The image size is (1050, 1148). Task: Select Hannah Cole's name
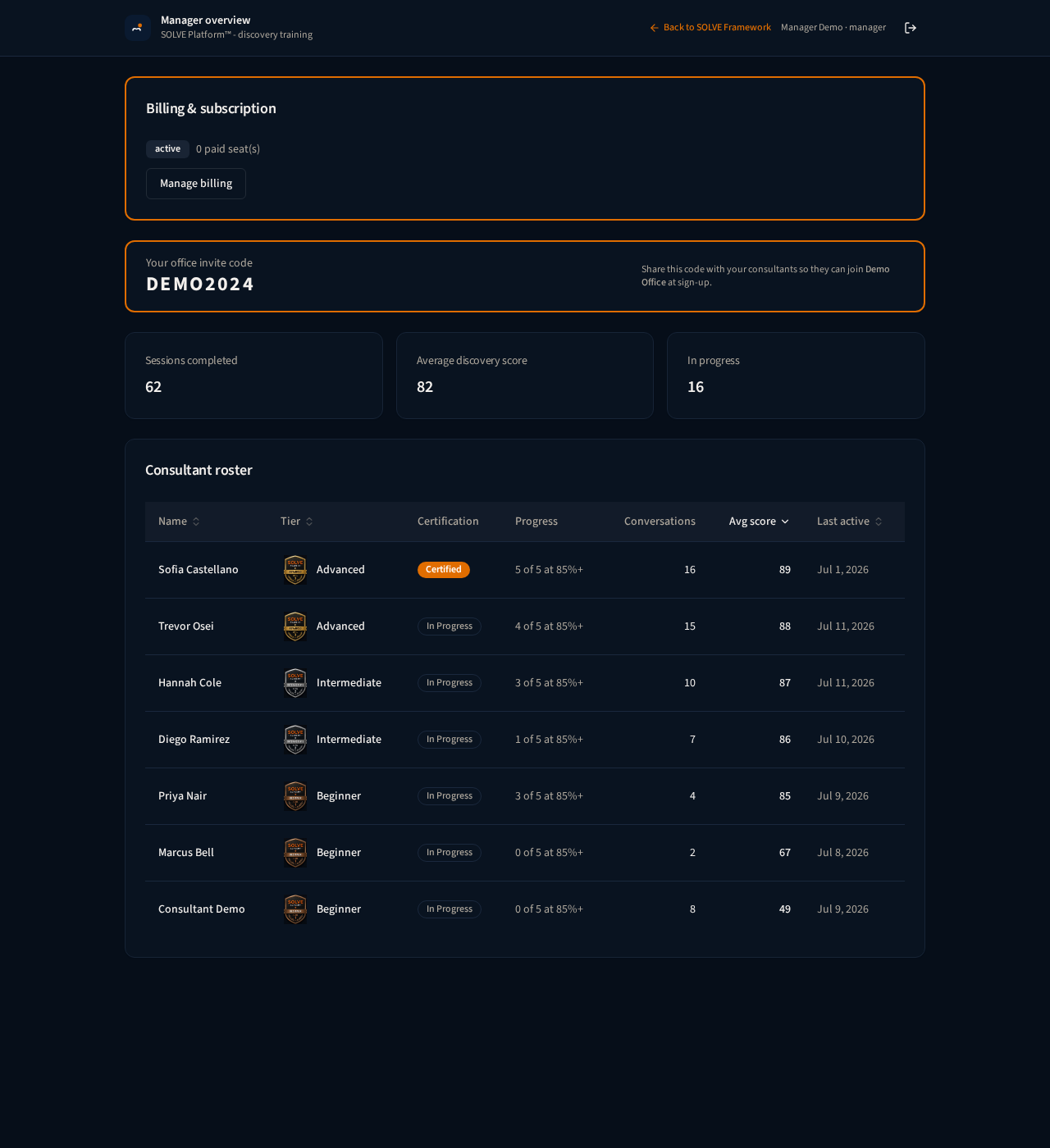[x=189, y=683]
